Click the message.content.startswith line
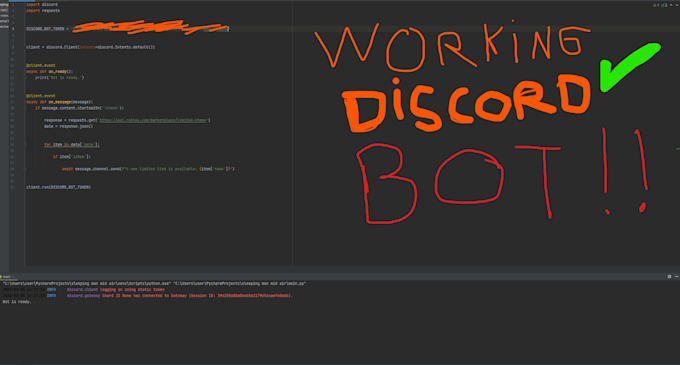Viewport: 680px width, 365px height. (80, 108)
